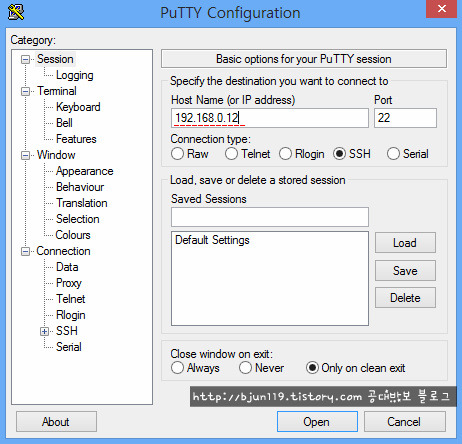
Task: Select the Raw connection type
Action: [177, 154]
